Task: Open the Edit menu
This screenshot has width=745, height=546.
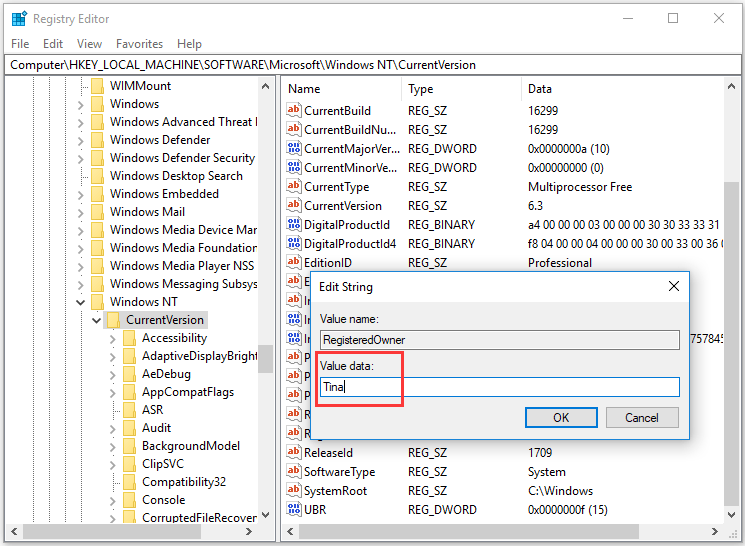Action: point(53,44)
